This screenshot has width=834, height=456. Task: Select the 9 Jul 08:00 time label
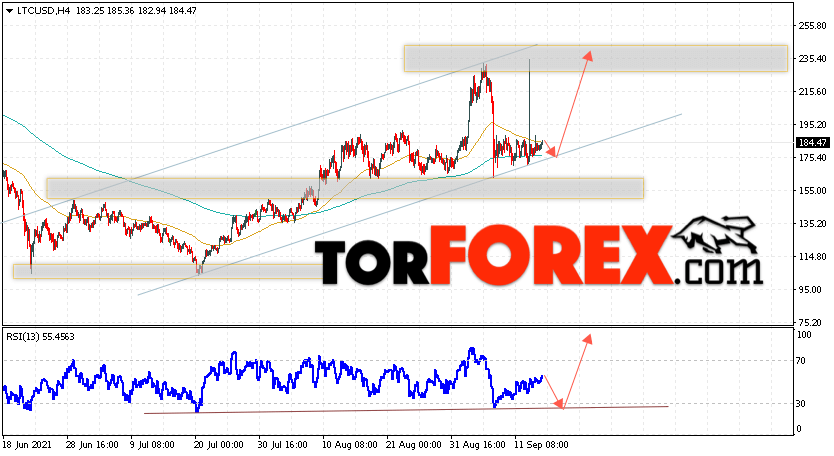(x=152, y=445)
